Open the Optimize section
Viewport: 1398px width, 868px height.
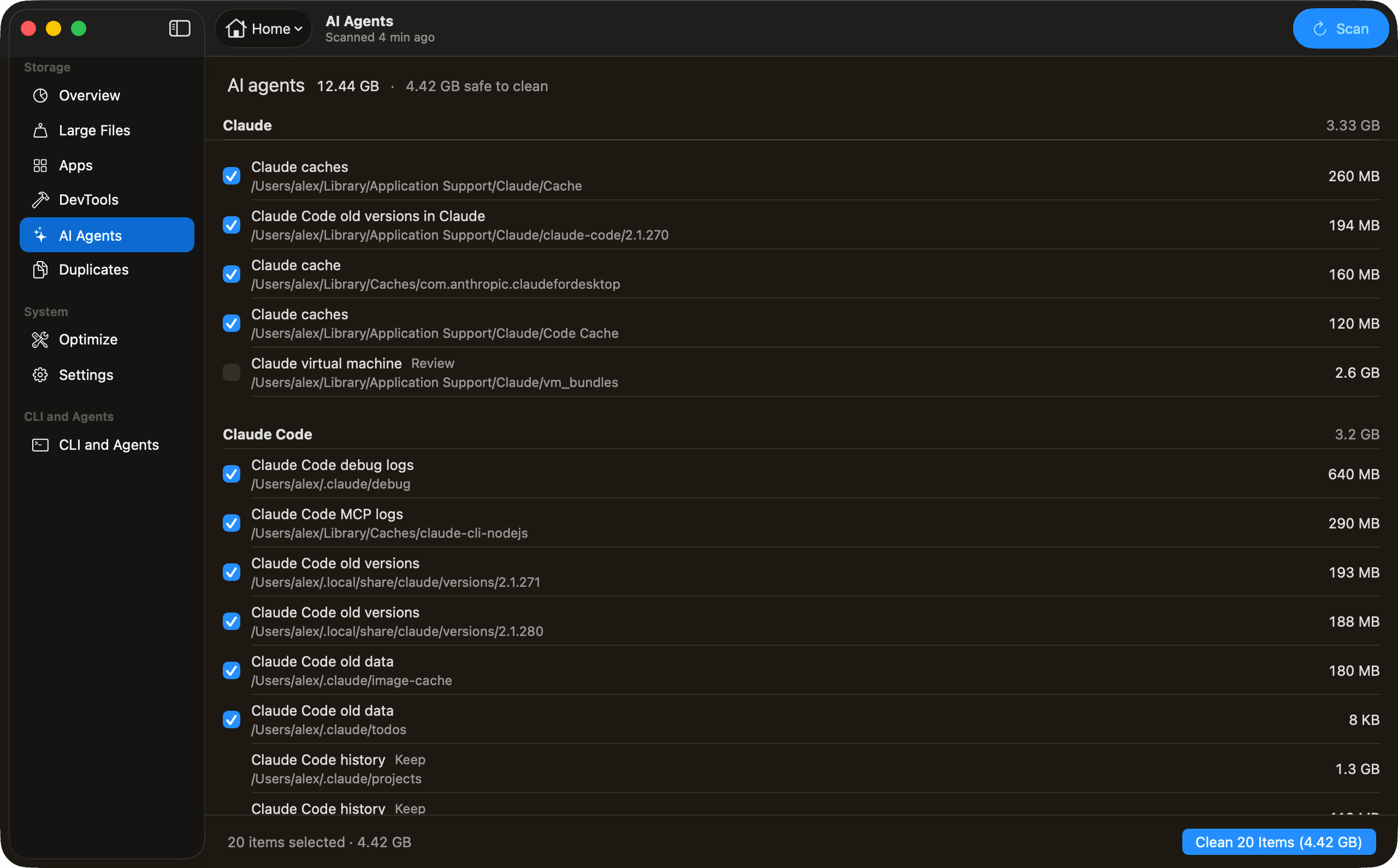point(107,340)
